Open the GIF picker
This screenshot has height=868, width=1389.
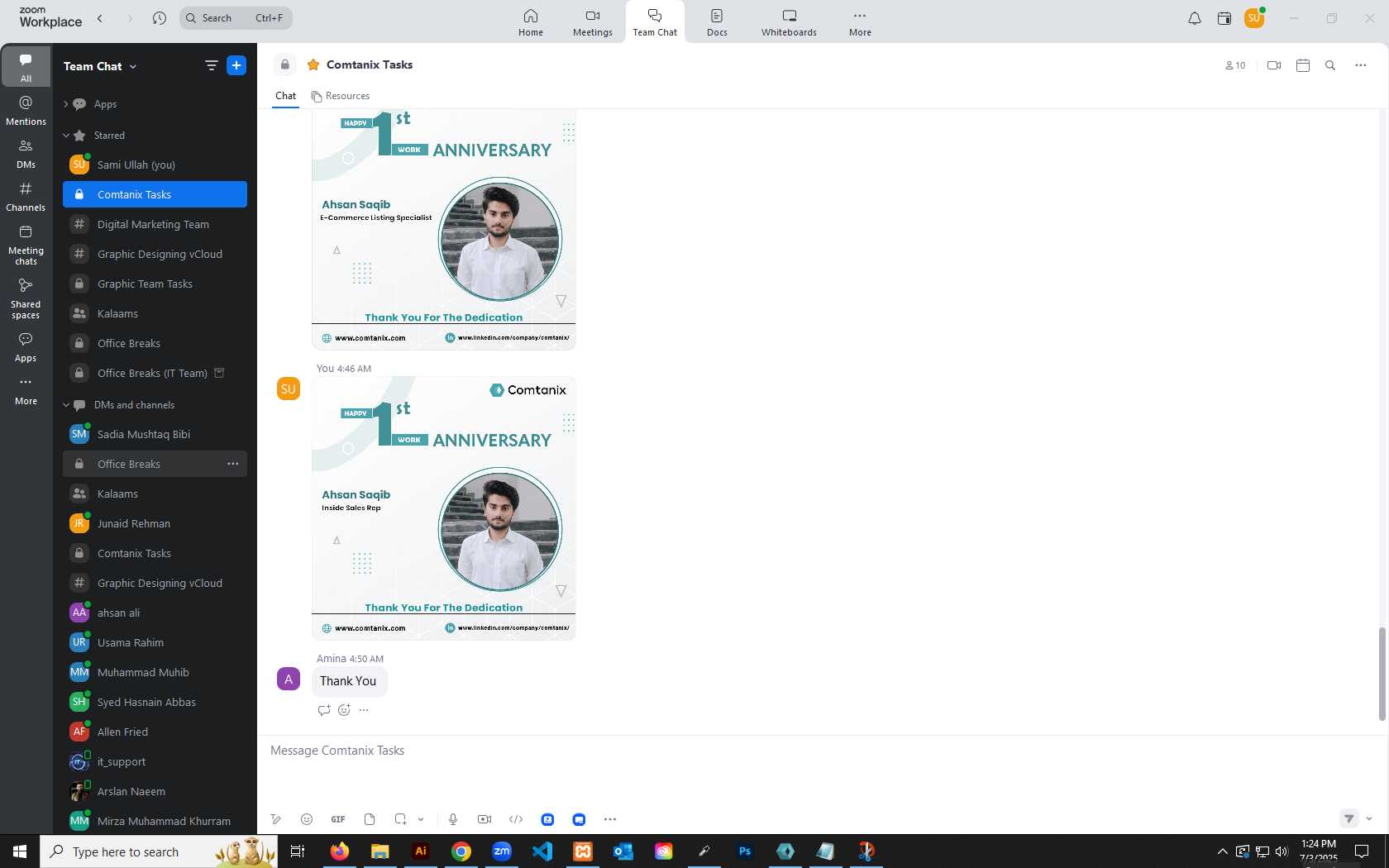338,819
